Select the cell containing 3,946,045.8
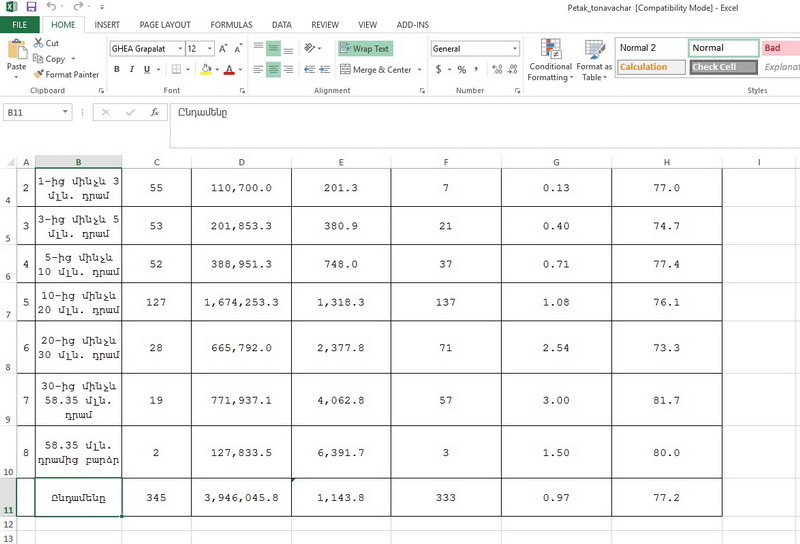Viewport: 800px width, 544px height. [x=241, y=497]
